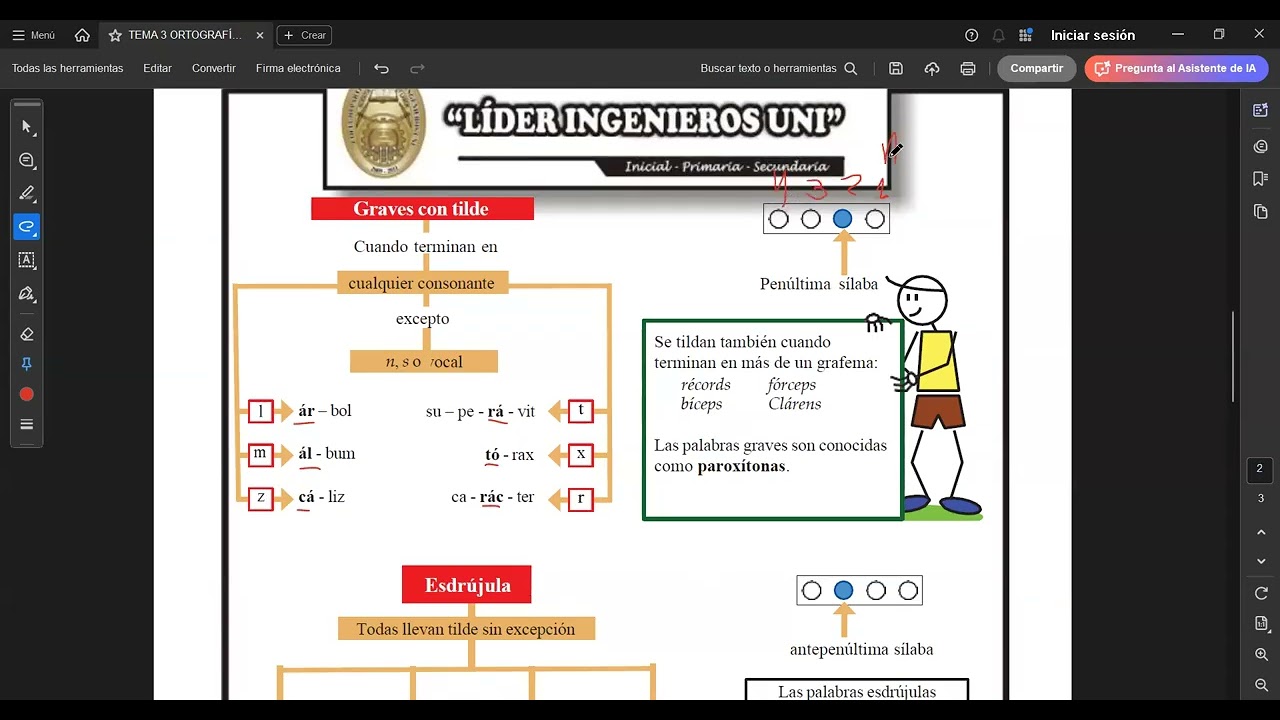The height and width of the screenshot is (720, 1280).
Task: Open the page thumbnails panel icon
Action: 1260,212
